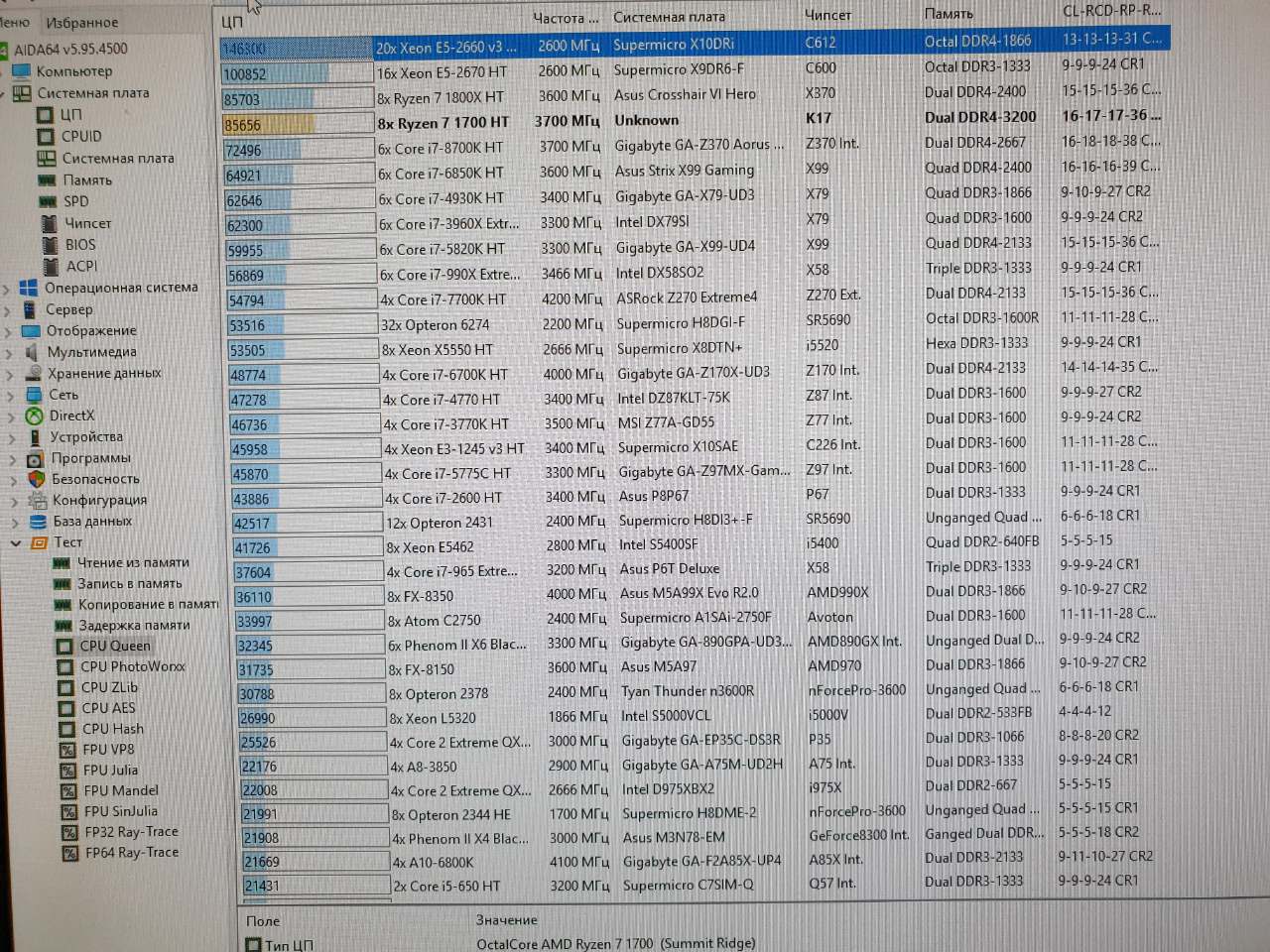Expand the Хранение данных branch
This screenshot has height=952, width=1270.
(9, 374)
